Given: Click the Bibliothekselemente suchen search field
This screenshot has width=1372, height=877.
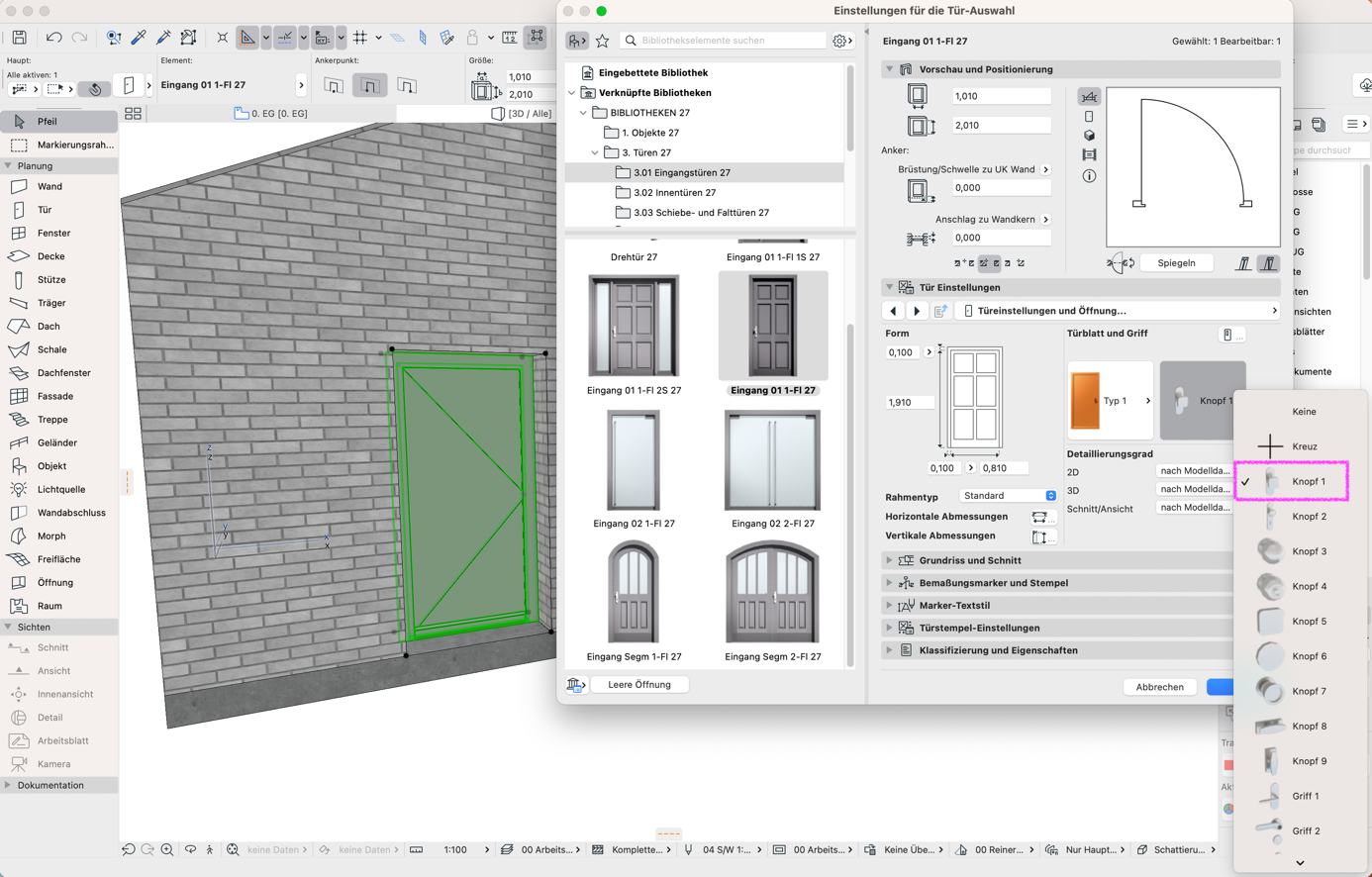Looking at the screenshot, I should point(724,41).
